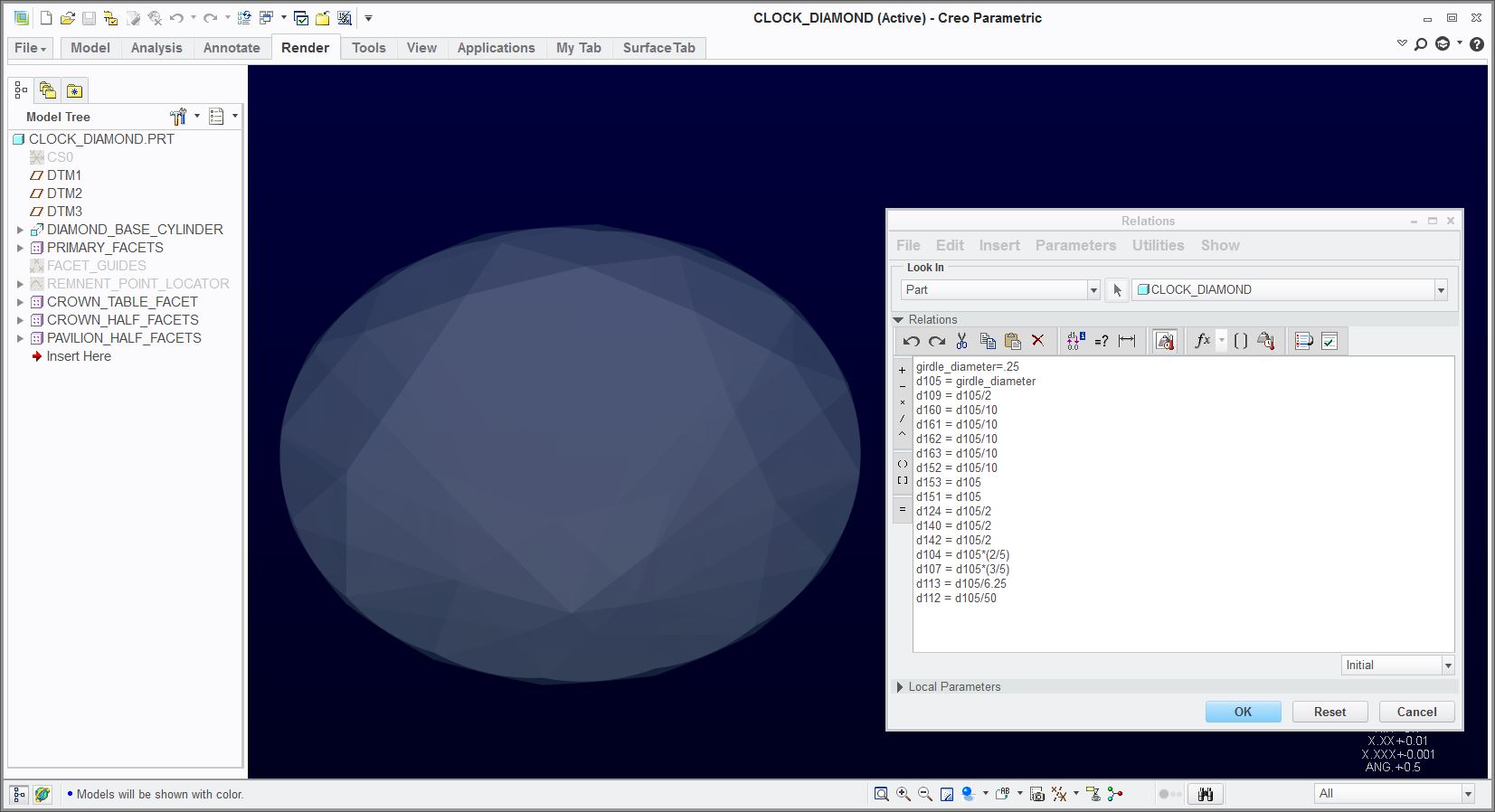
Task: Click the Windows switcher icon in top toolbar
Action: tap(267, 18)
